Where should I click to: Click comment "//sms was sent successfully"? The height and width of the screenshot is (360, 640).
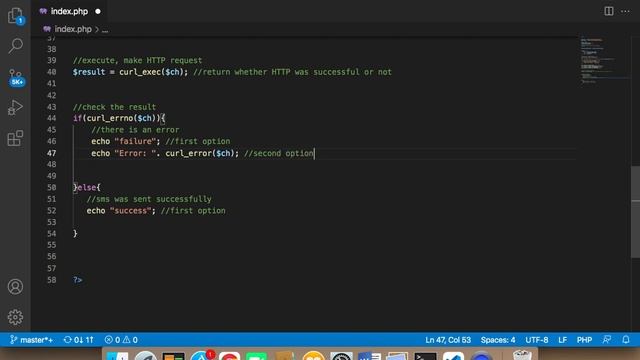point(149,199)
